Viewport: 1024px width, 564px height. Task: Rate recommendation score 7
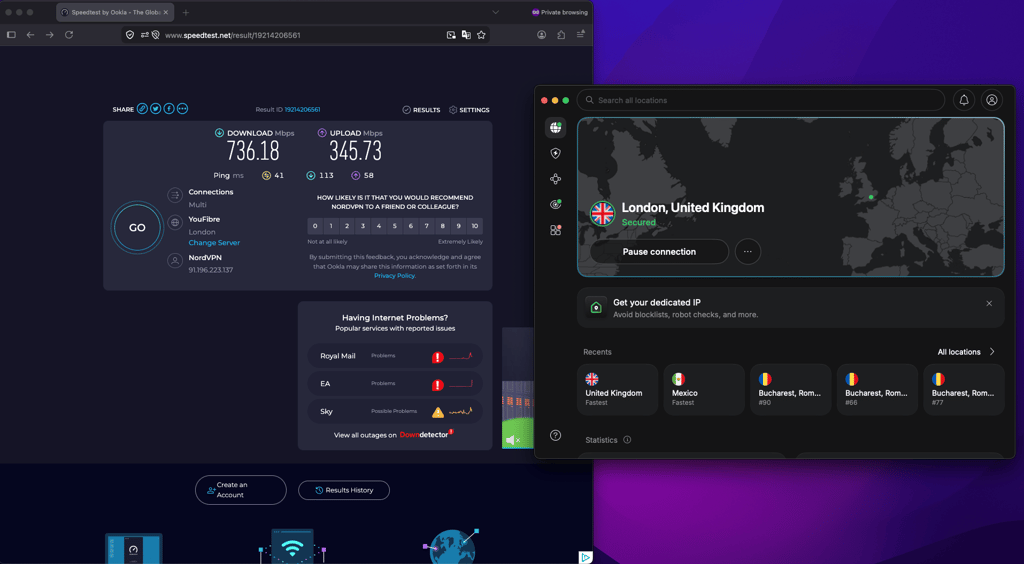coord(426,226)
